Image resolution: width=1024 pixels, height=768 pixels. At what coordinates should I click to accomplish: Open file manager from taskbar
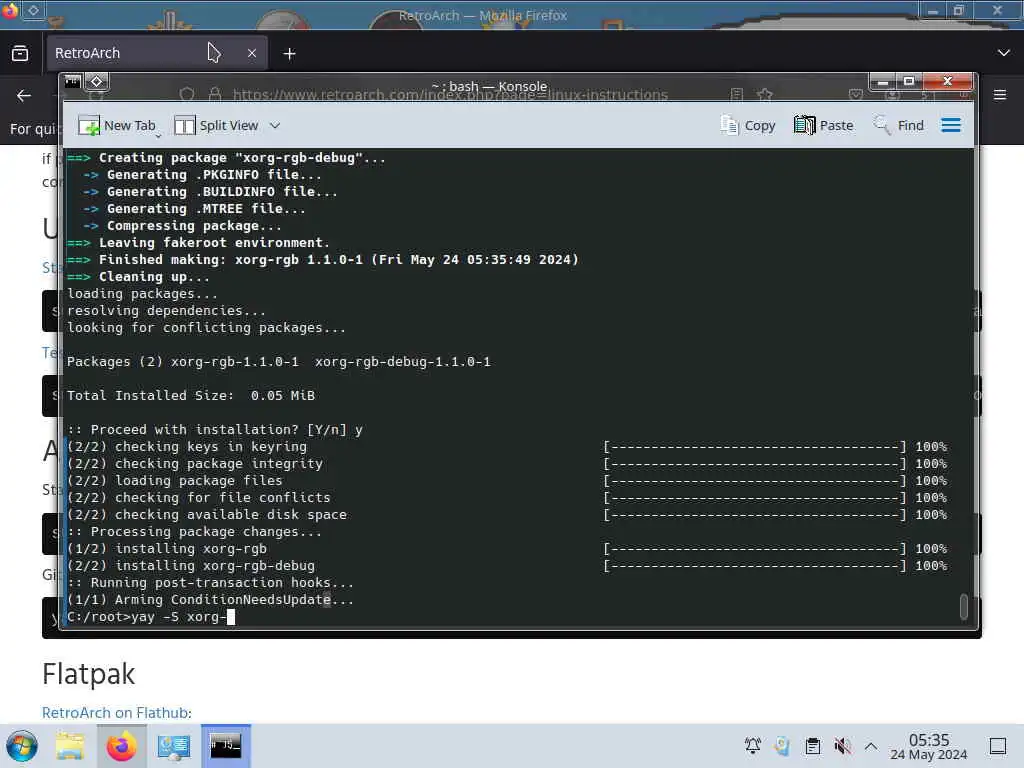tap(69, 746)
